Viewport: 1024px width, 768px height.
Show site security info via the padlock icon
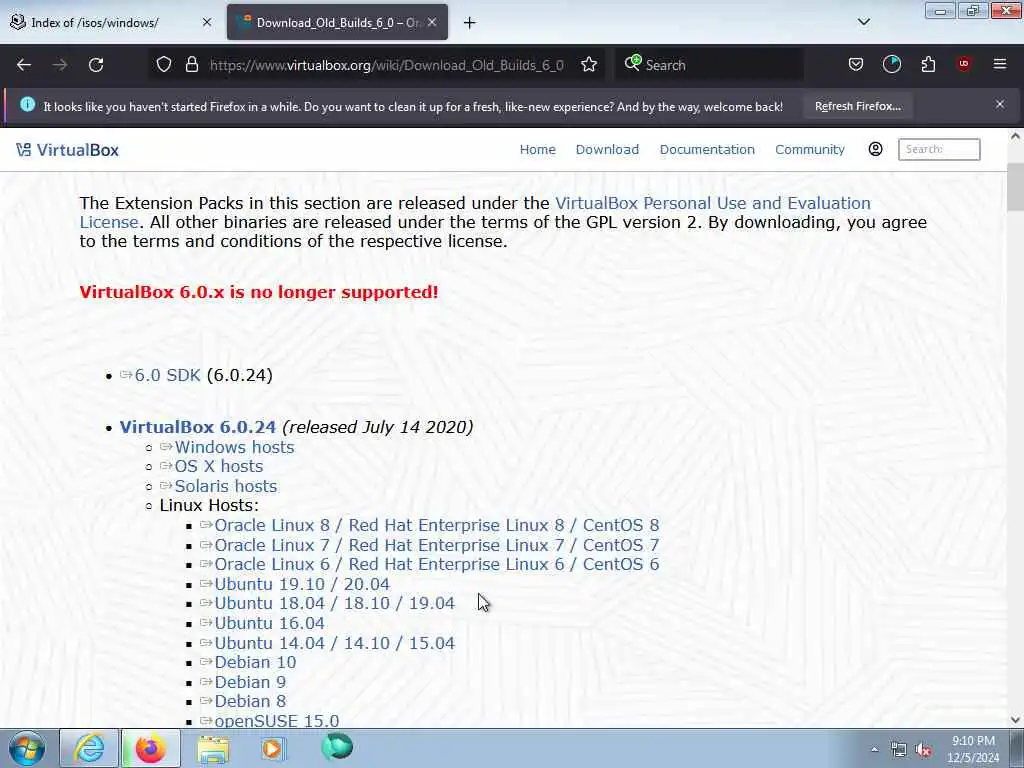(x=191, y=65)
